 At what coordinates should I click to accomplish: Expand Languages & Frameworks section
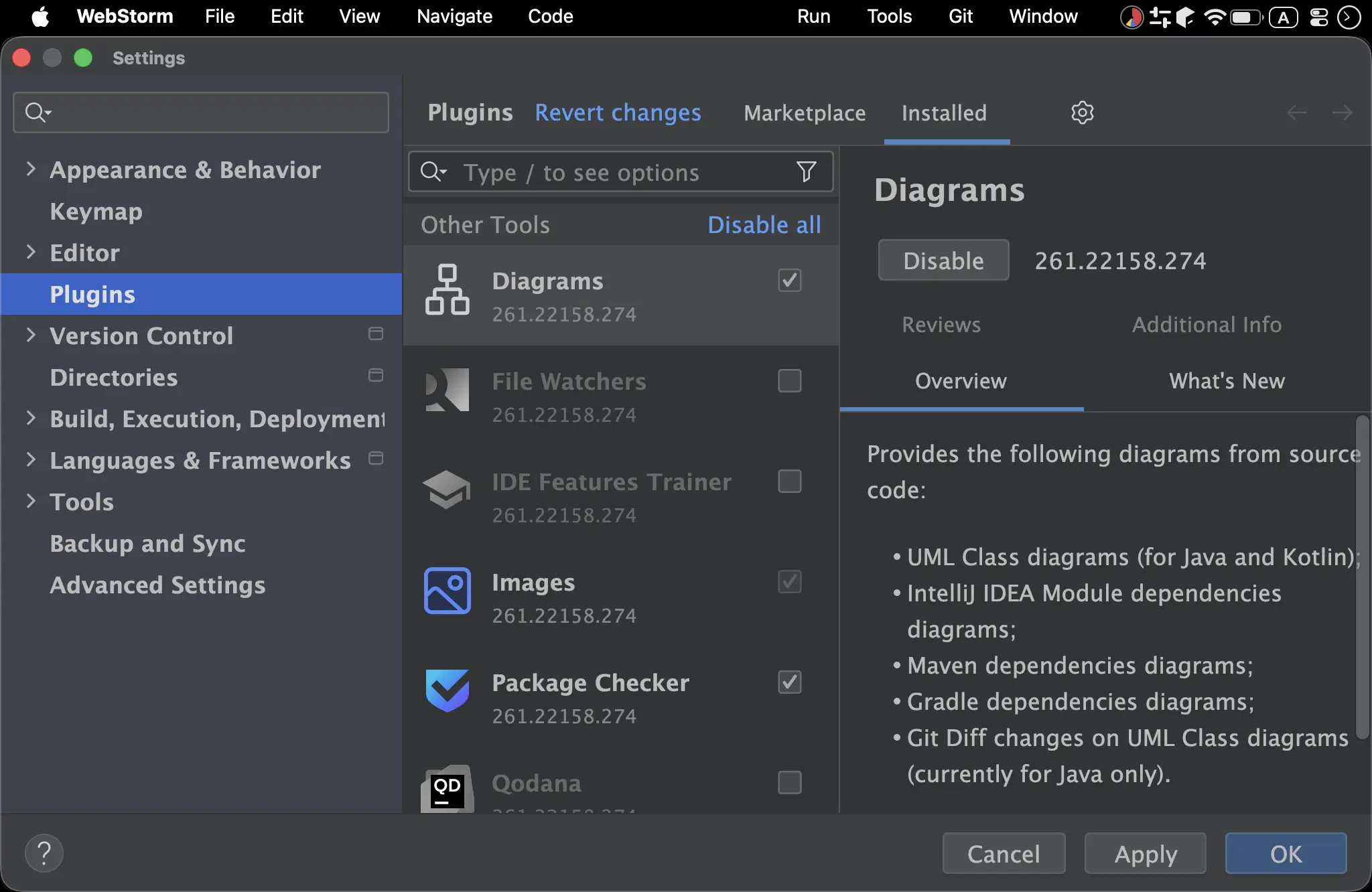[x=31, y=459]
